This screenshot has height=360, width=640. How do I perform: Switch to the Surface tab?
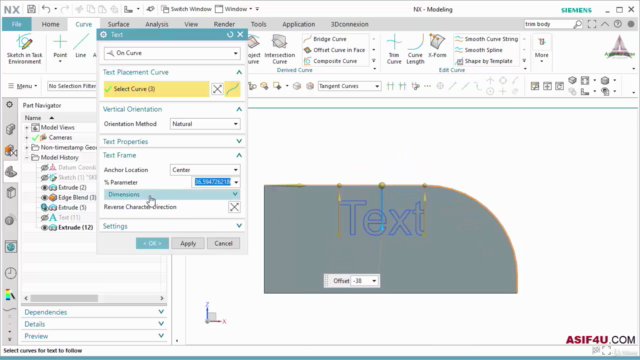[118, 24]
